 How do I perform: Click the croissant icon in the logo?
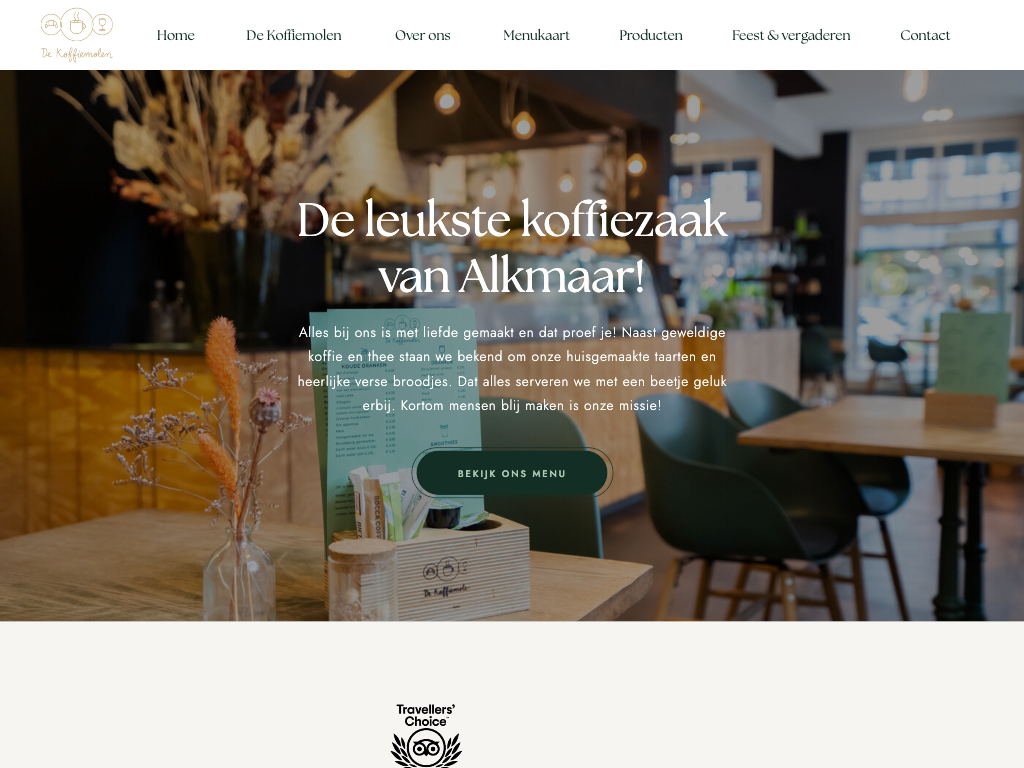[x=51, y=25]
